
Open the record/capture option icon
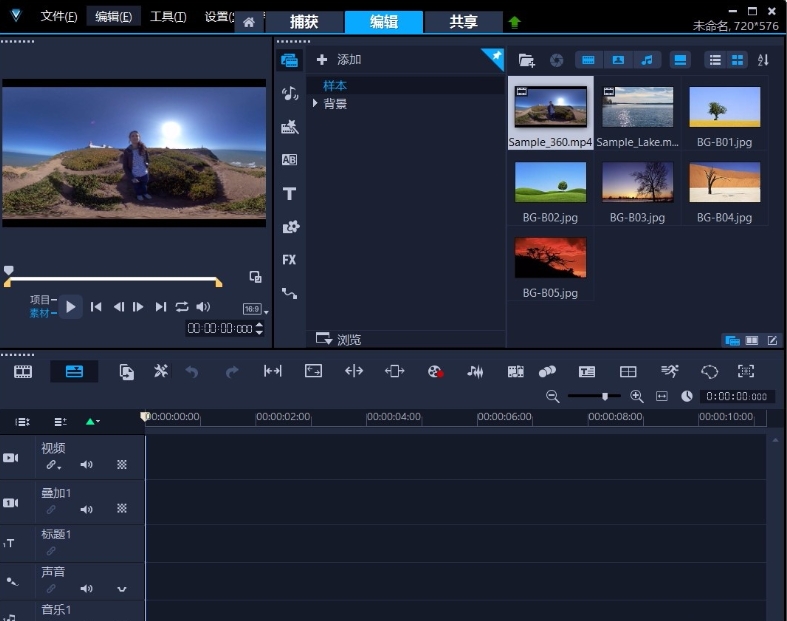[435, 371]
